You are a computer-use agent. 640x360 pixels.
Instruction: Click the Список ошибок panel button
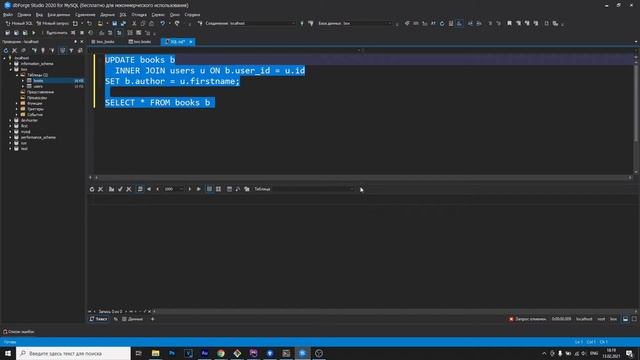tap(18, 332)
